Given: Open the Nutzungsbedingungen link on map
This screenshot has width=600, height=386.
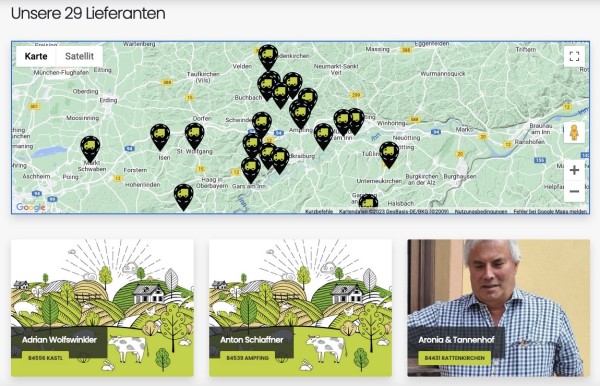Looking at the screenshot, I should (481, 211).
